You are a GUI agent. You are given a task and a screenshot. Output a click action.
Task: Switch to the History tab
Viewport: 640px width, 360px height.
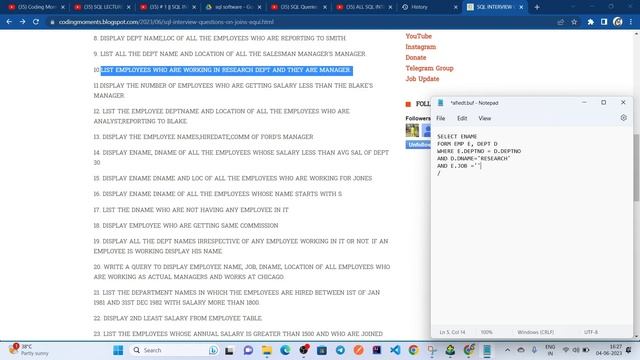(429, 7)
